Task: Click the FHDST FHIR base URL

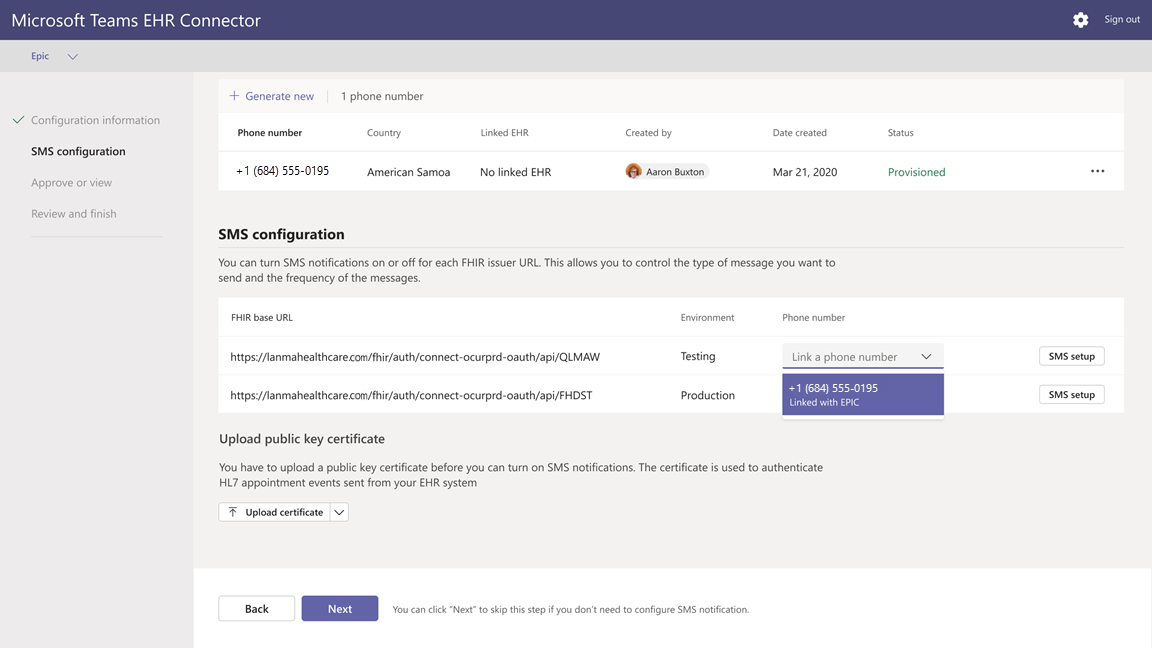Action: tap(411, 395)
